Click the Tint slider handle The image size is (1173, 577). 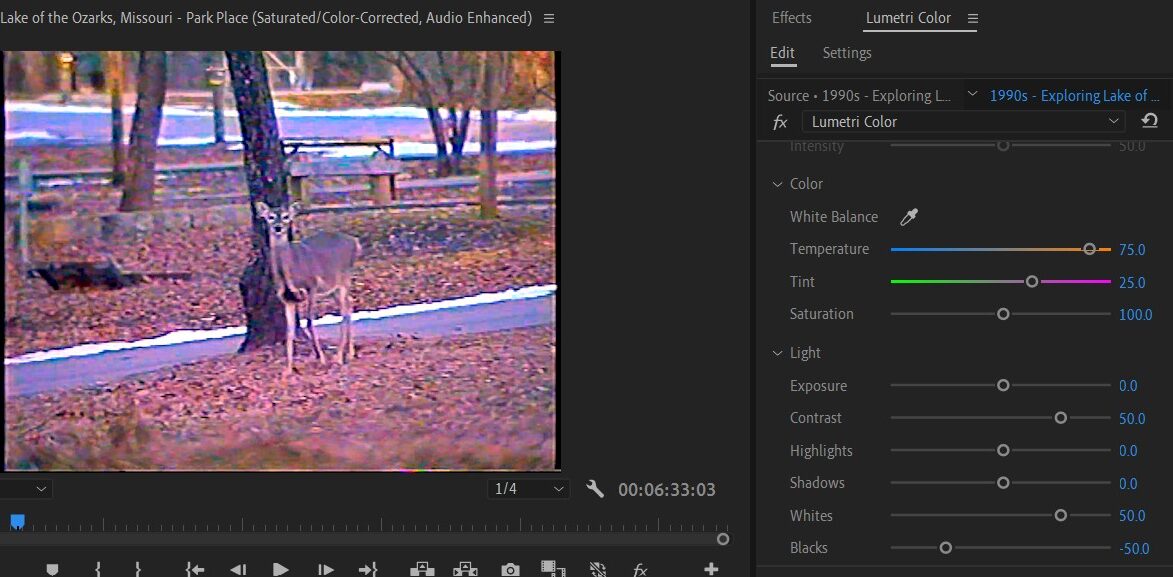1032,282
